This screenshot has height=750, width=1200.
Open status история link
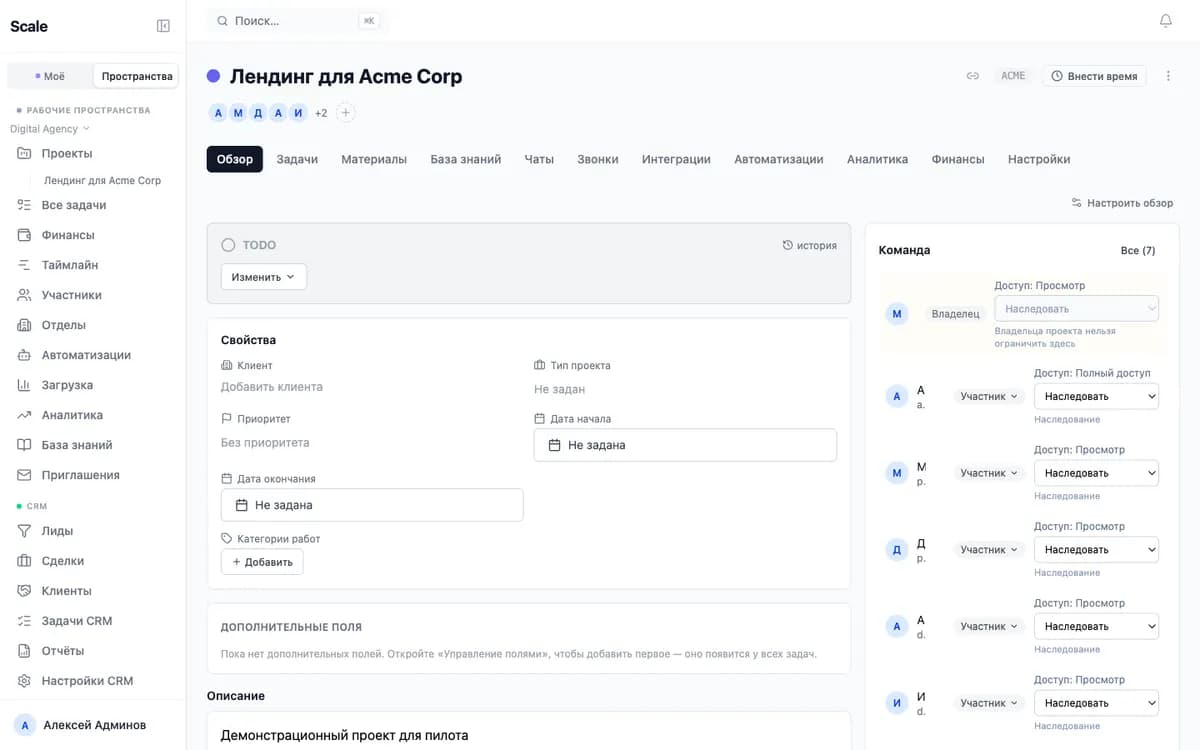809,245
